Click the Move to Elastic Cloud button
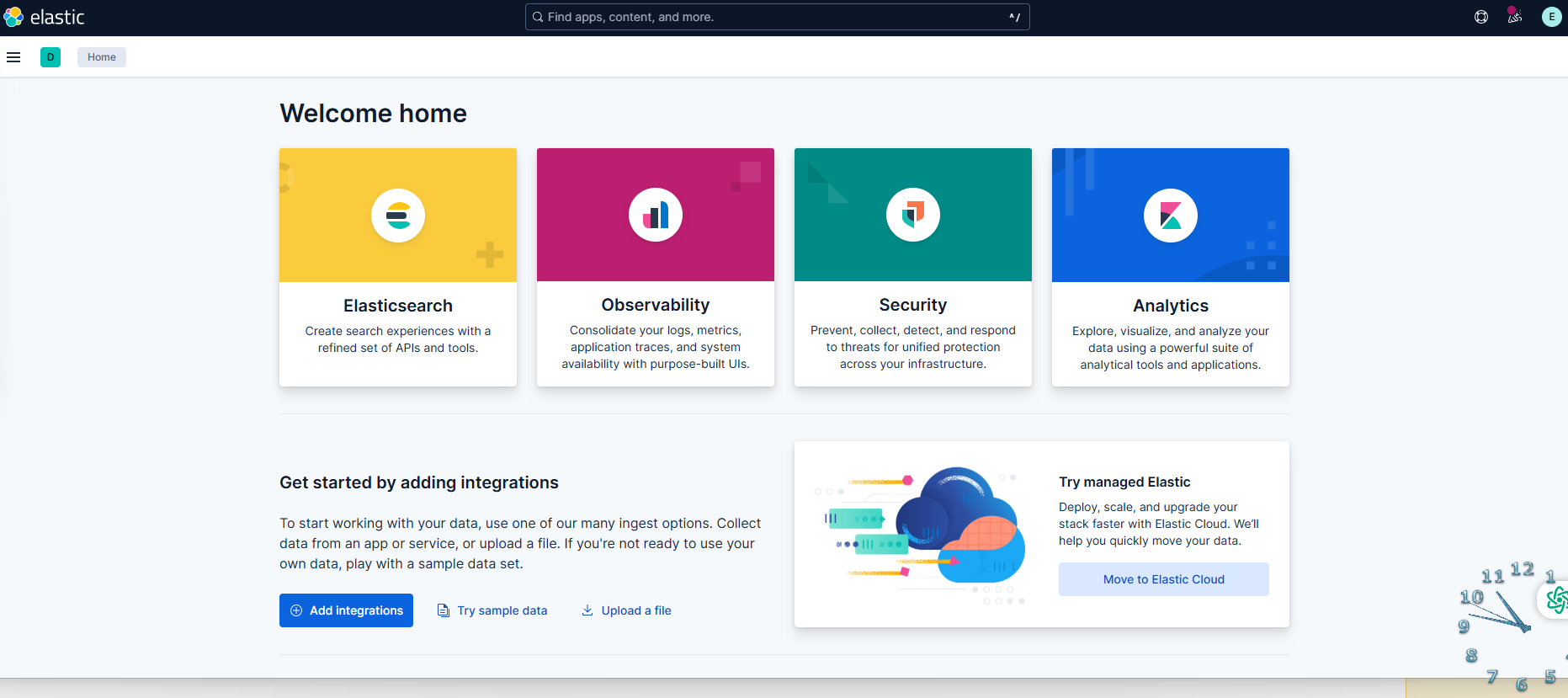 tap(1163, 579)
